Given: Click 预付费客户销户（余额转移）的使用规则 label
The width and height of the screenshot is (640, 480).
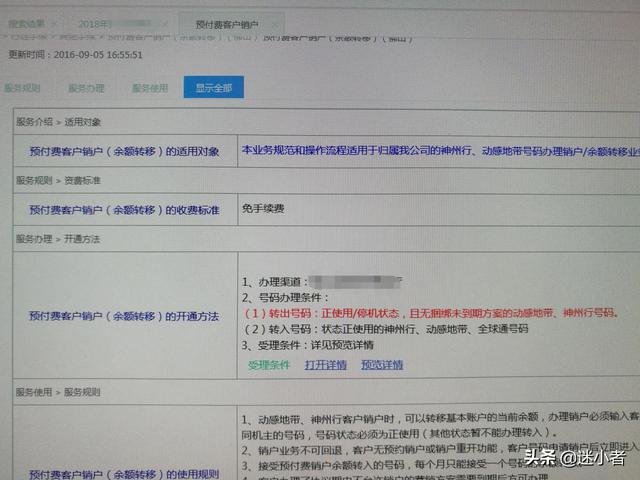Looking at the screenshot, I should 124,474.
